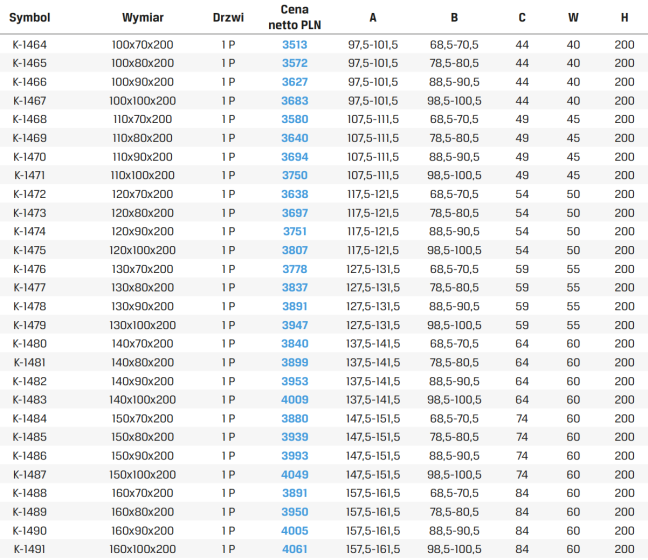648x560 pixels.
Task: Click price 4009
Action: 295,400
